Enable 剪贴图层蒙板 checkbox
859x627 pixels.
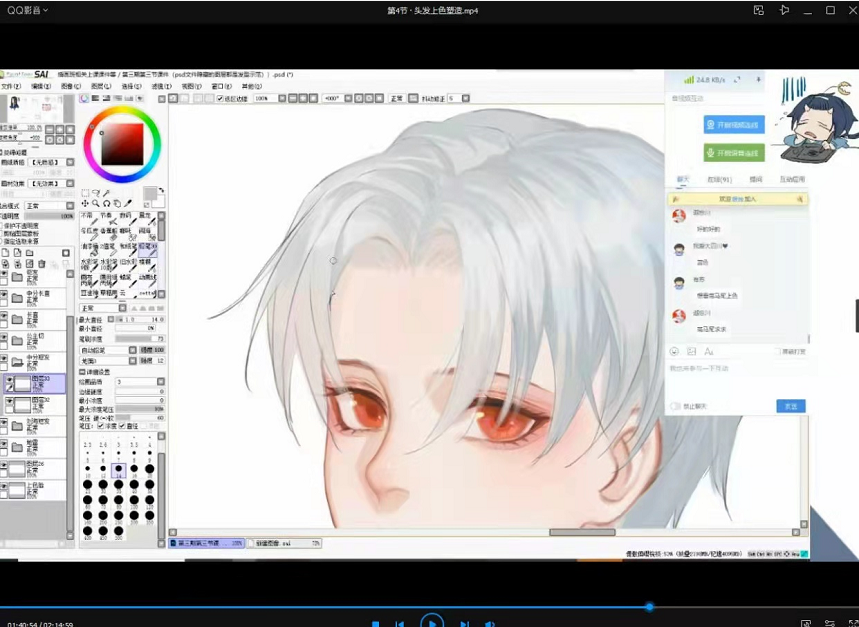click(2, 233)
